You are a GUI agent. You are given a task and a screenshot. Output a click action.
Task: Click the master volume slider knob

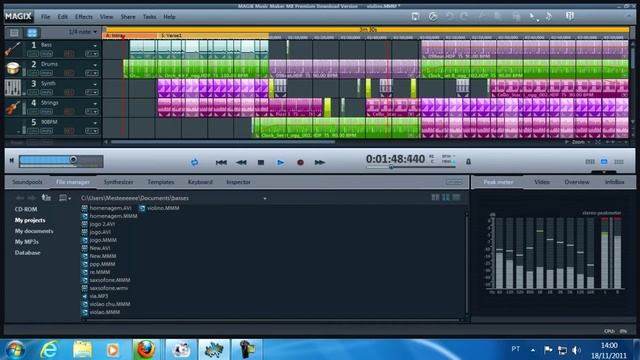tap(73, 160)
